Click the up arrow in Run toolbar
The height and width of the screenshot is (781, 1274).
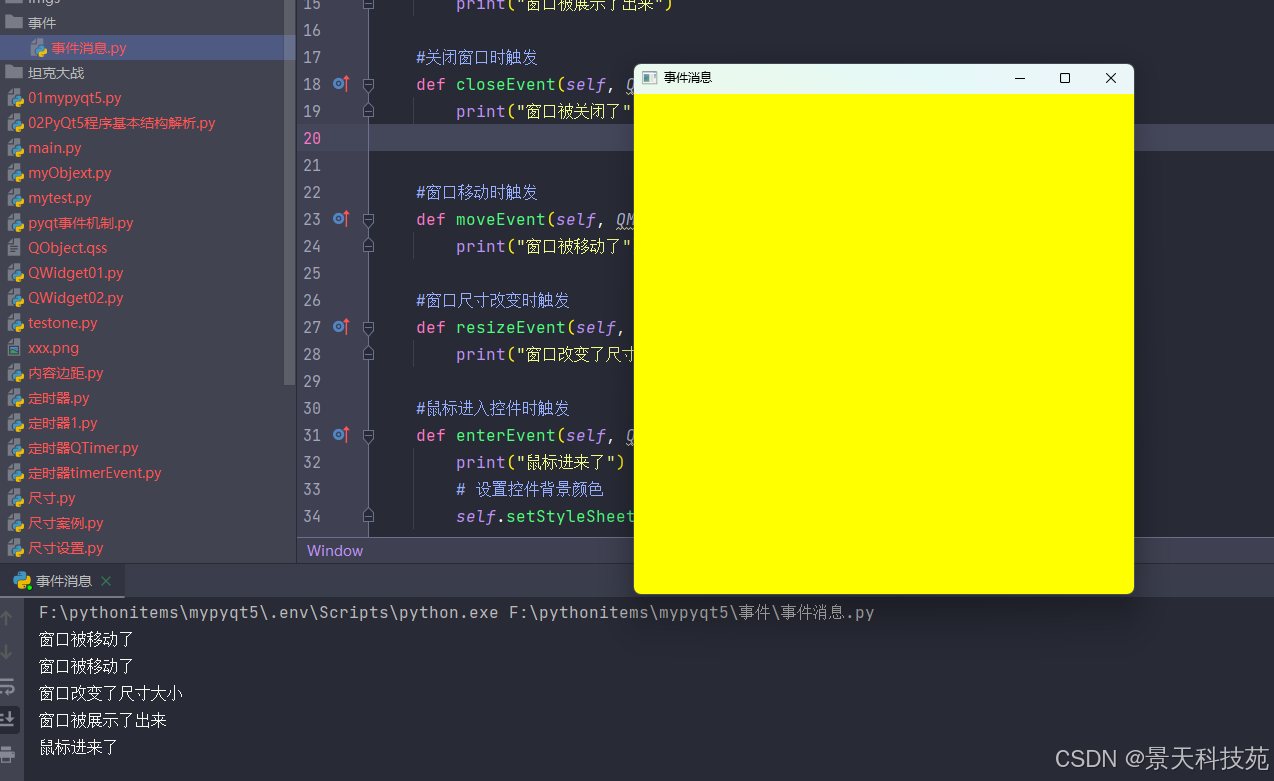coord(8,619)
